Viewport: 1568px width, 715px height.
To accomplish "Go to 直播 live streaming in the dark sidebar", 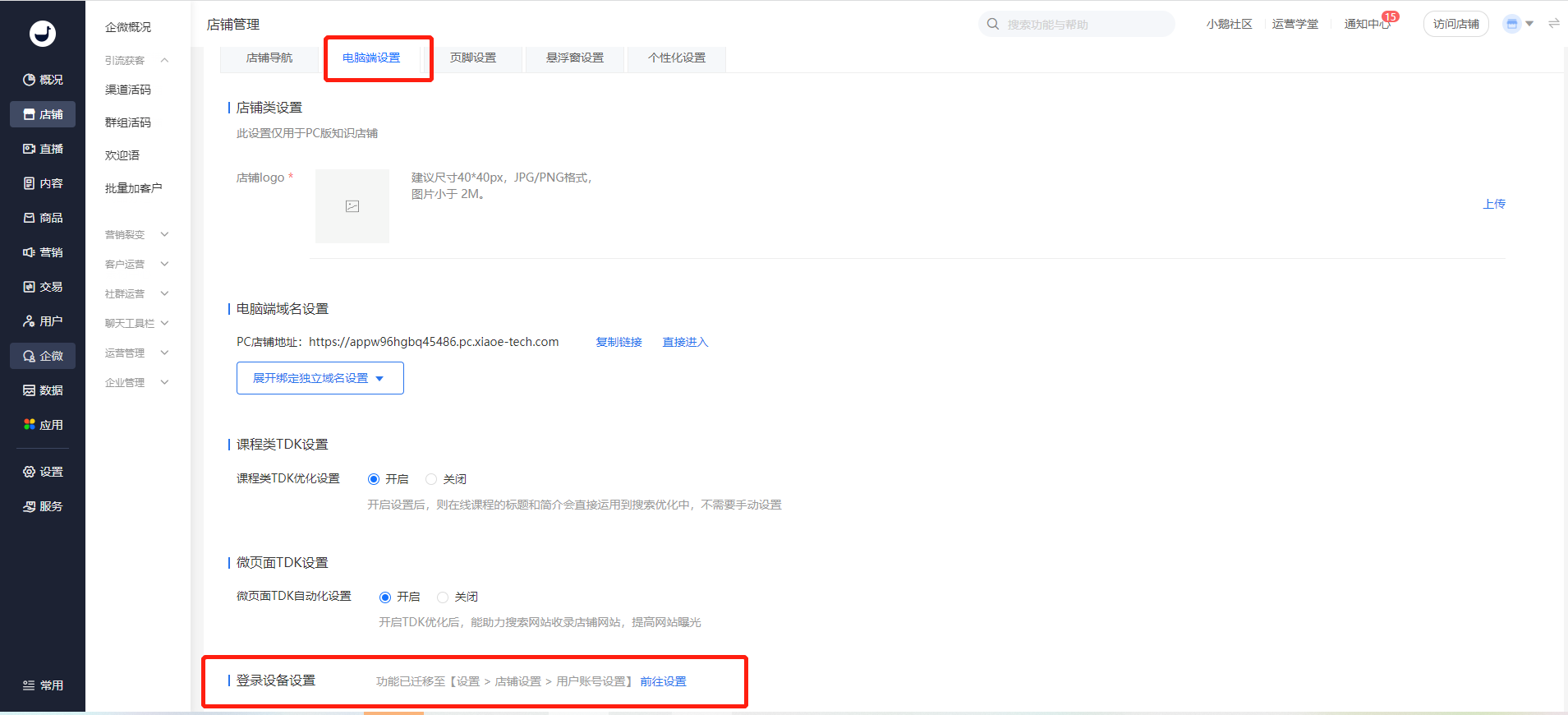I will tap(43, 149).
